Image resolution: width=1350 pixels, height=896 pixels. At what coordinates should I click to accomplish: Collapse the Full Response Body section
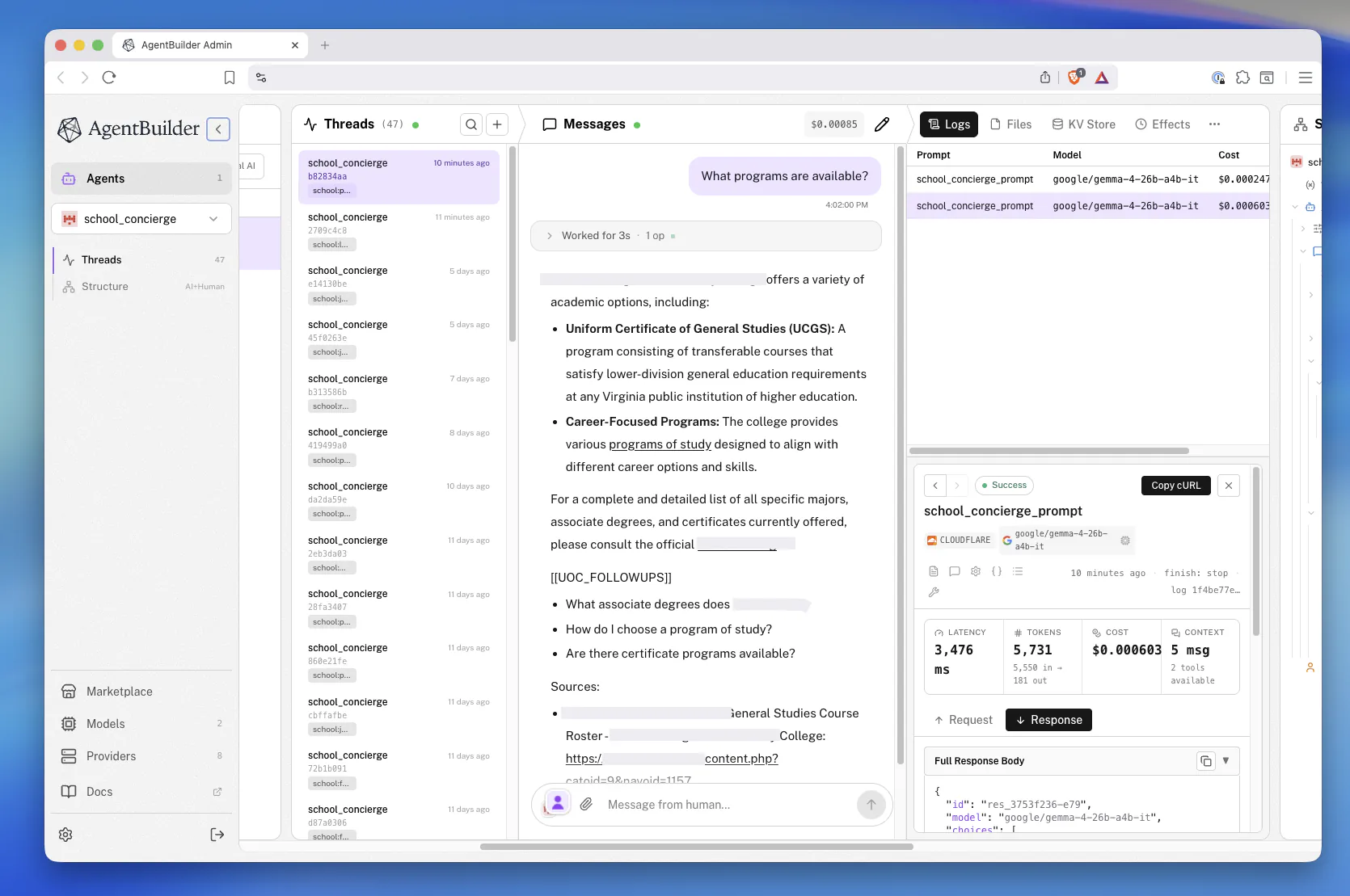tap(1226, 761)
